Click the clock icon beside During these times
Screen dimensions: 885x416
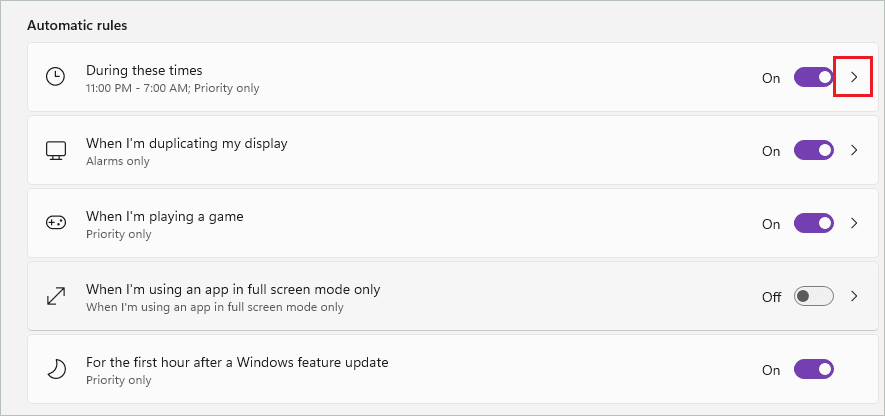(x=55, y=77)
